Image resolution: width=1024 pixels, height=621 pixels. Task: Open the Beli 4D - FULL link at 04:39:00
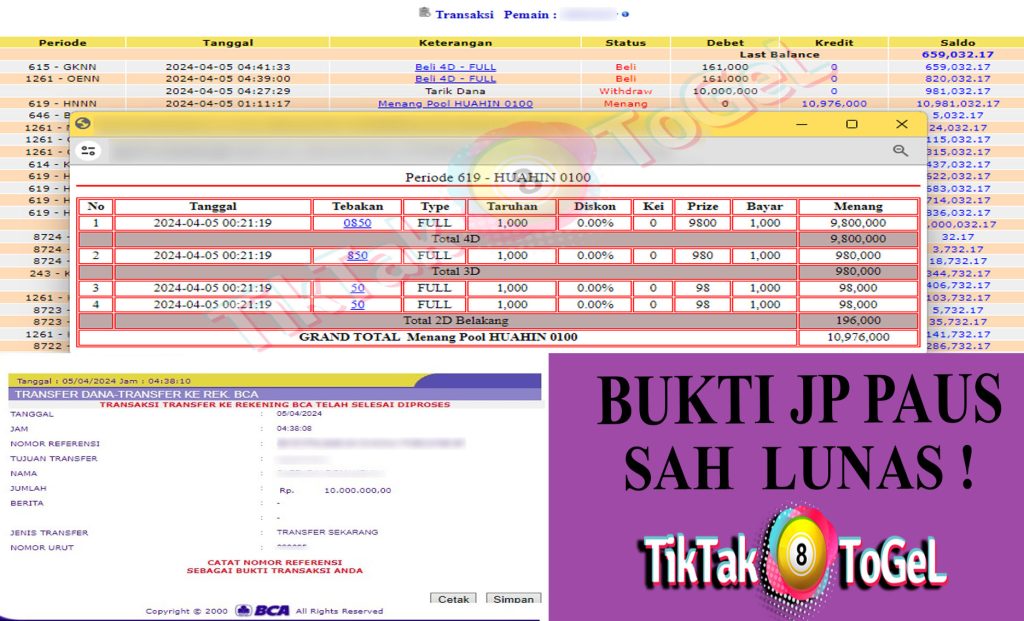(x=455, y=79)
